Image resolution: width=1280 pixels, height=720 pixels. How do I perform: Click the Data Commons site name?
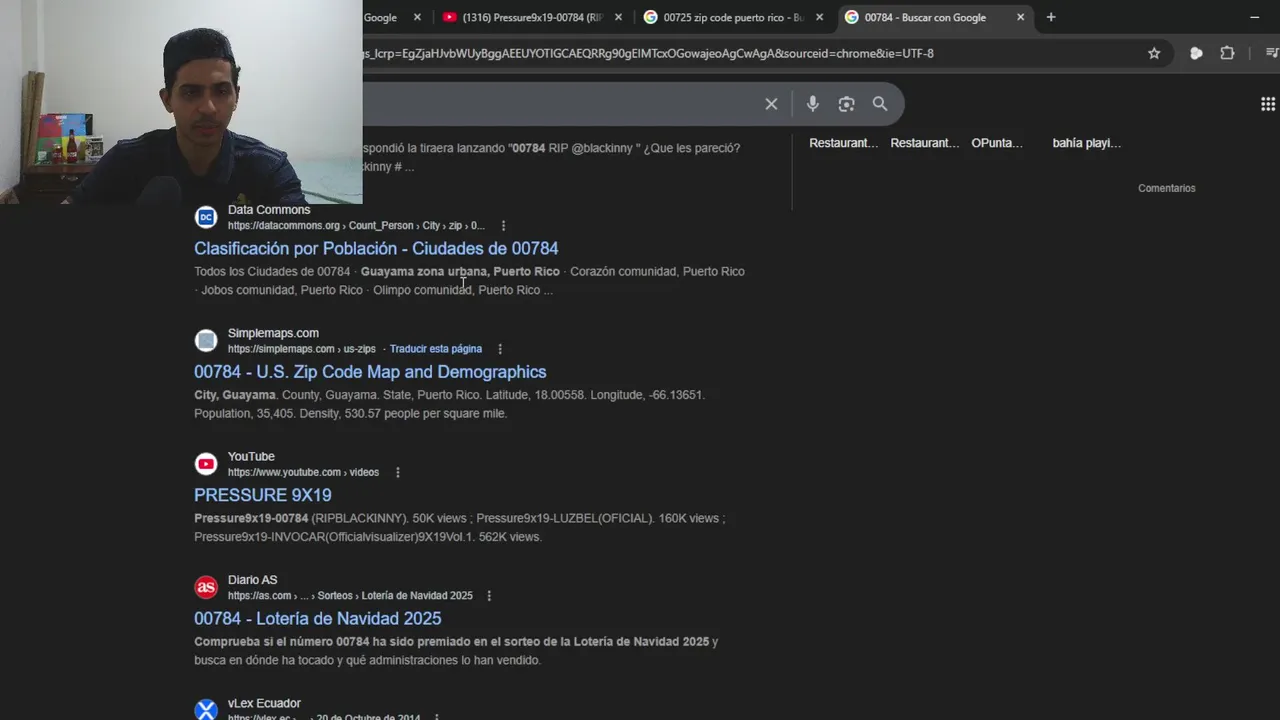click(x=269, y=210)
